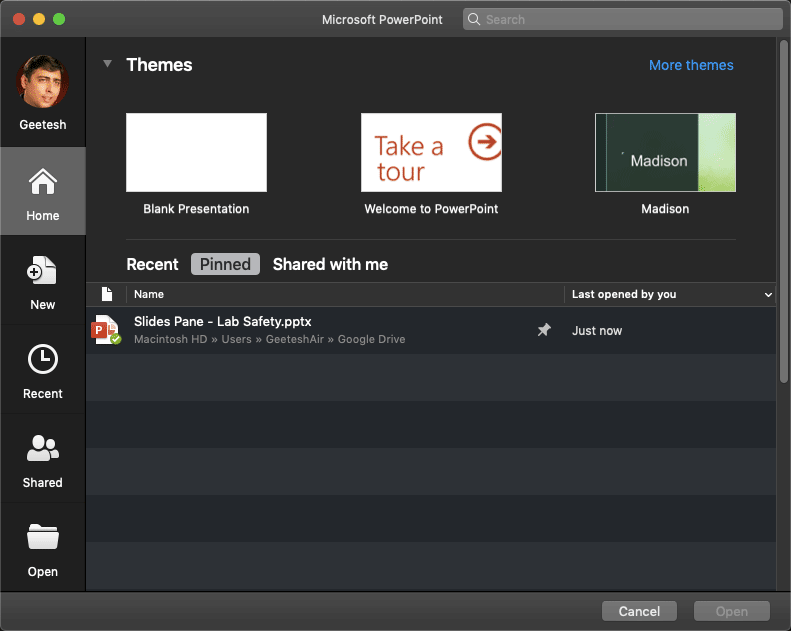
Task: Click the Name column header
Action: pyautogui.click(x=149, y=294)
